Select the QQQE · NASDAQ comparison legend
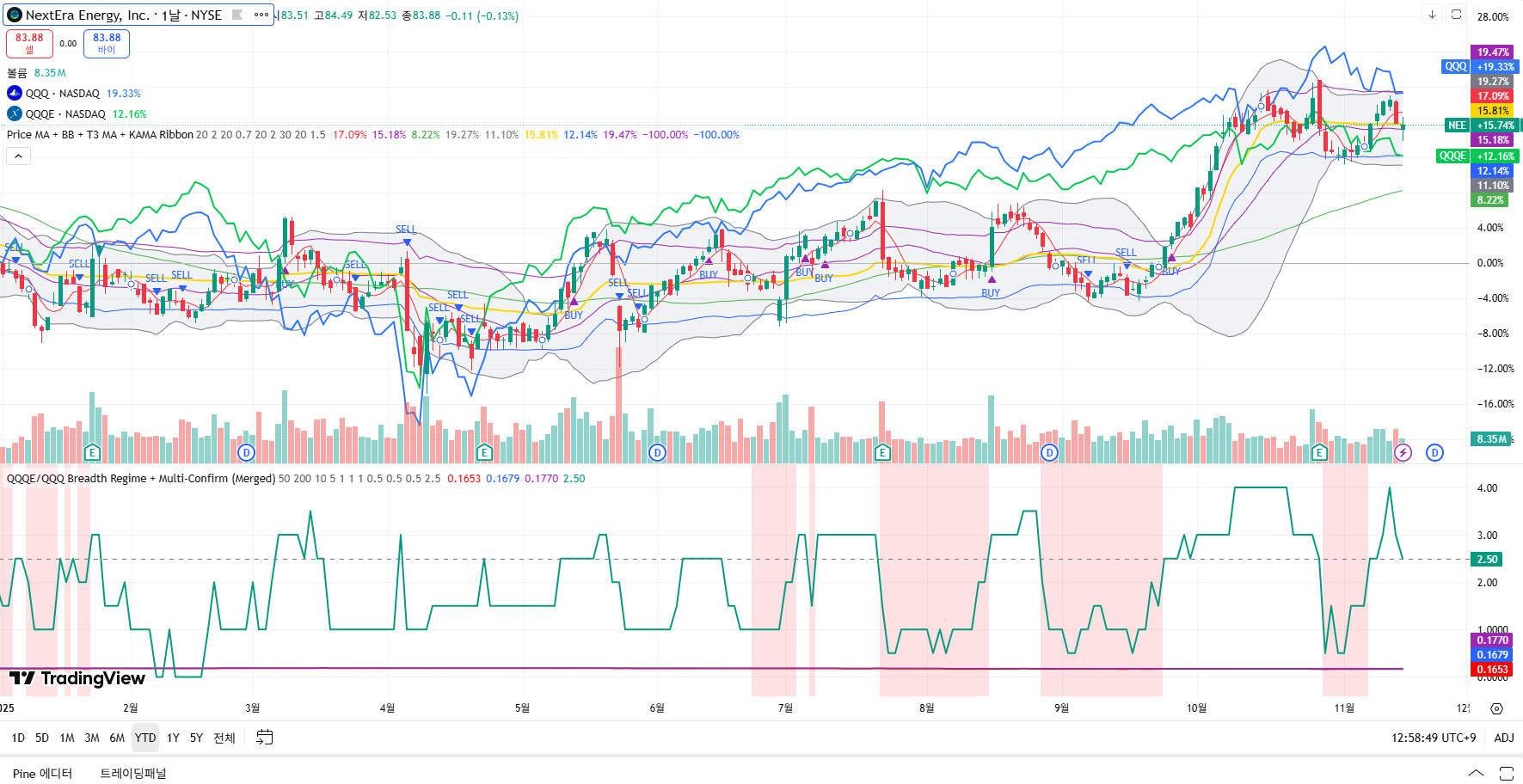1523x784 pixels. [x=65, y=114]
